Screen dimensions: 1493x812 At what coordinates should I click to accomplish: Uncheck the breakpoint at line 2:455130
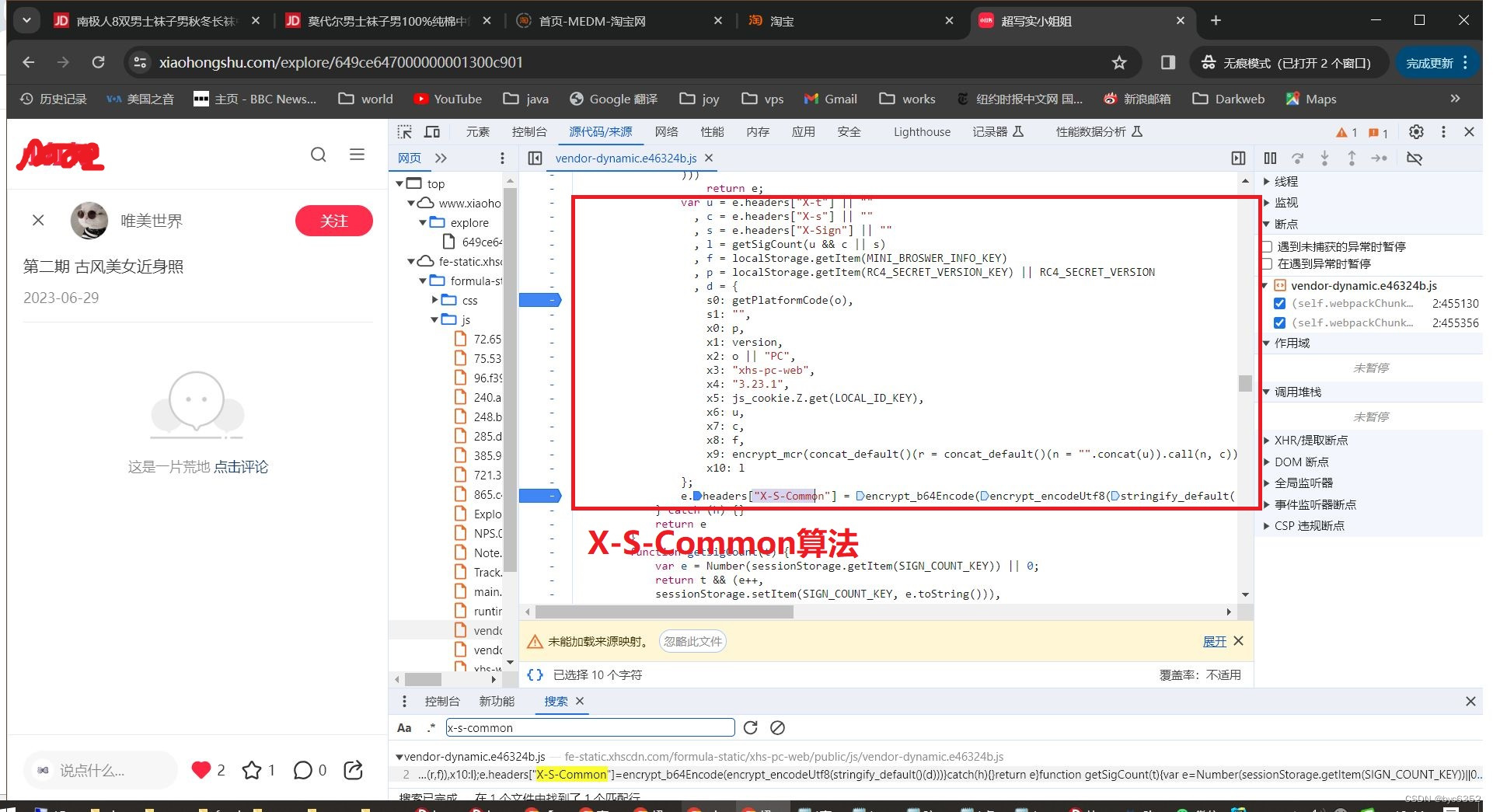tap(1278, 303)
